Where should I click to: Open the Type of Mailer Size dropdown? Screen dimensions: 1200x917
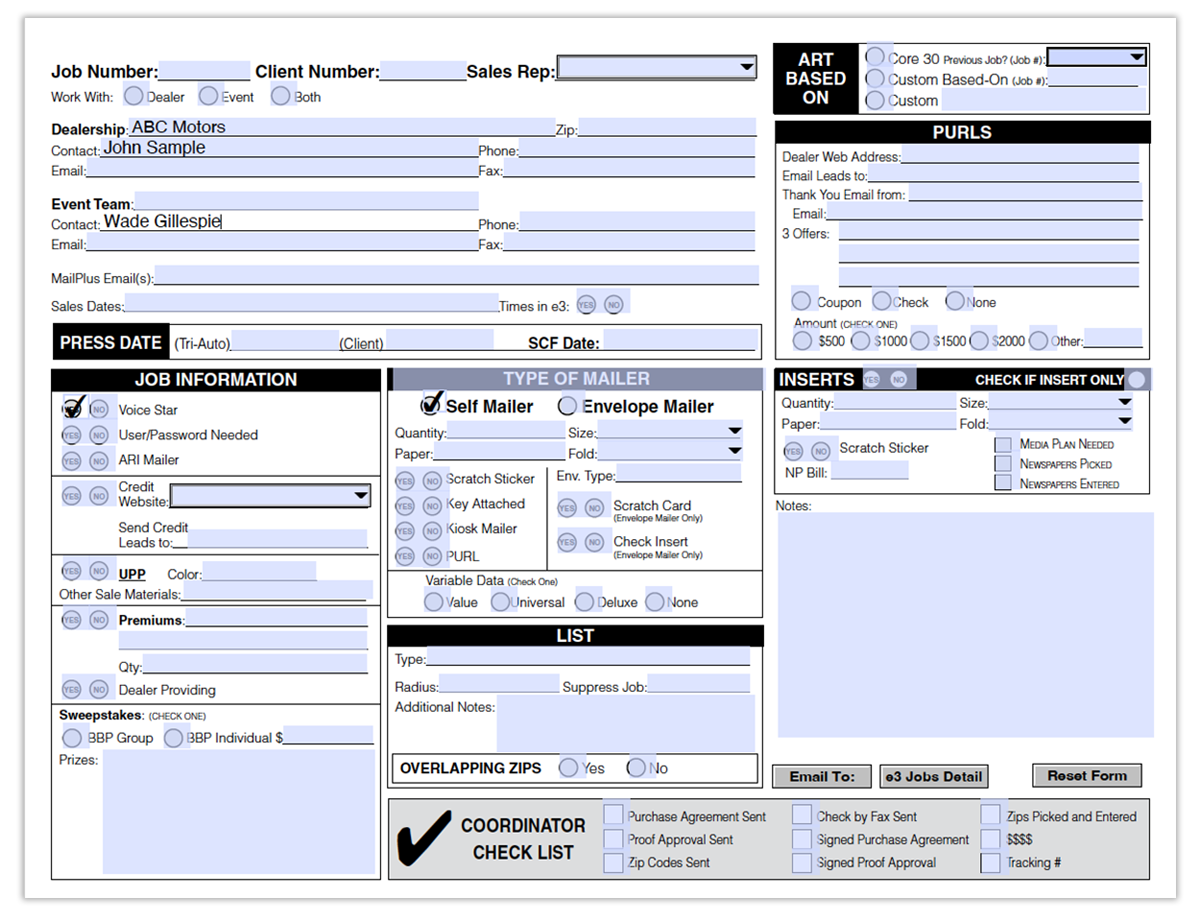(669, 431)
